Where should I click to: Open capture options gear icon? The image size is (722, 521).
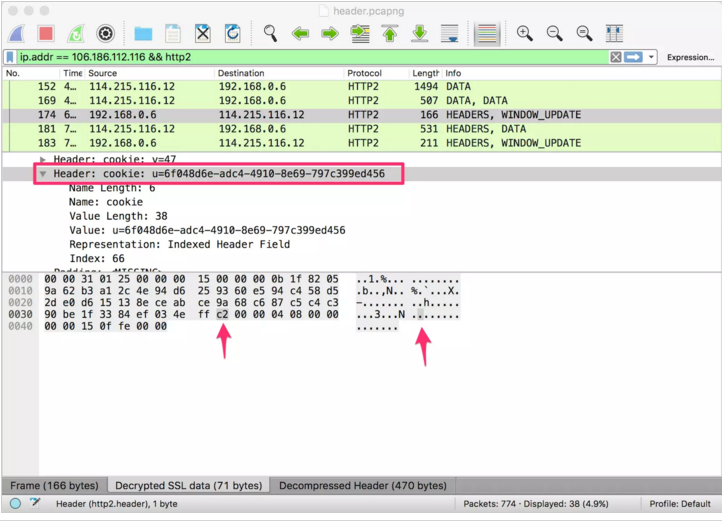click(105, 33)
